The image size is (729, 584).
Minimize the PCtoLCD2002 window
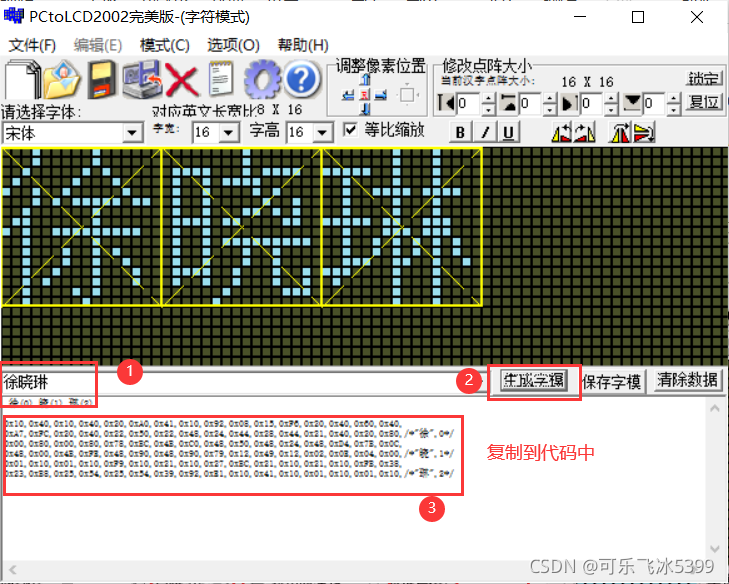coord(580,17)
